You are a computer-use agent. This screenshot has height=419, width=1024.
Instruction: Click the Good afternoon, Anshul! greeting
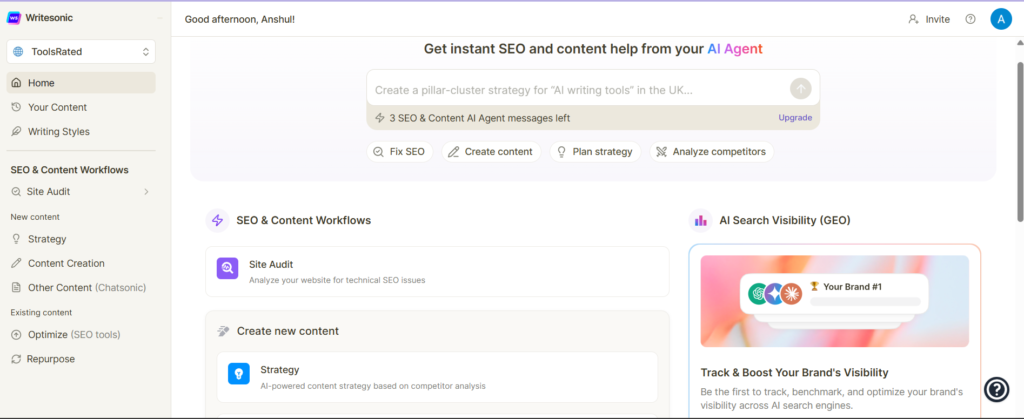(240, 19)
